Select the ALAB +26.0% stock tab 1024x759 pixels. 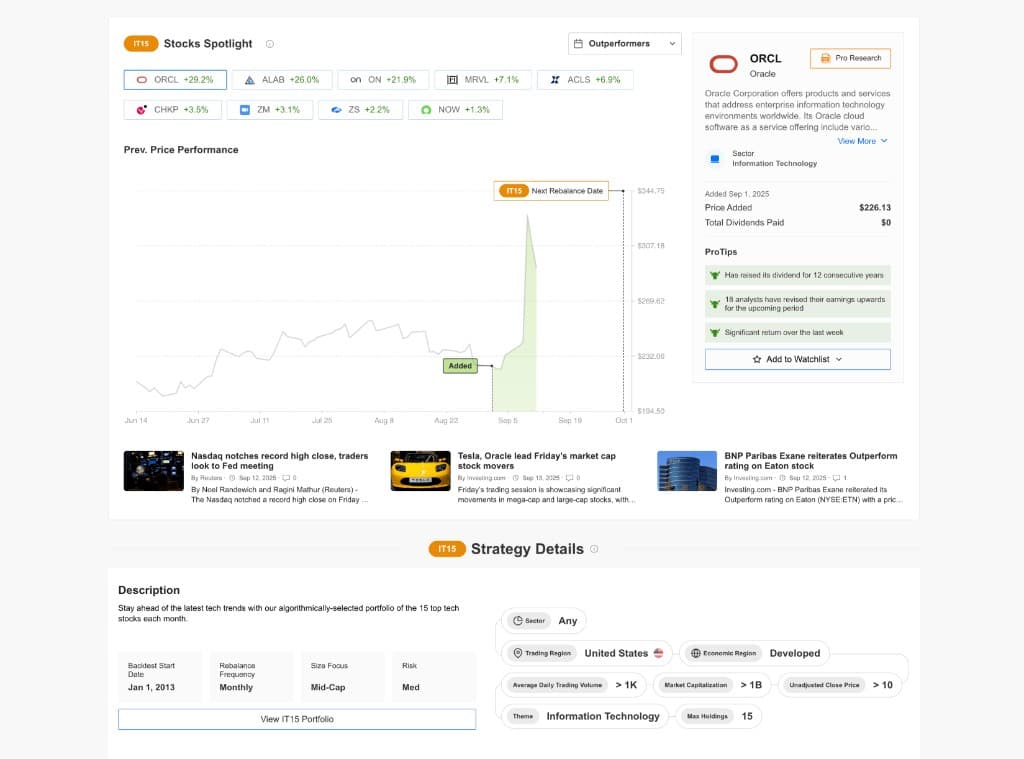pos(282,80)
